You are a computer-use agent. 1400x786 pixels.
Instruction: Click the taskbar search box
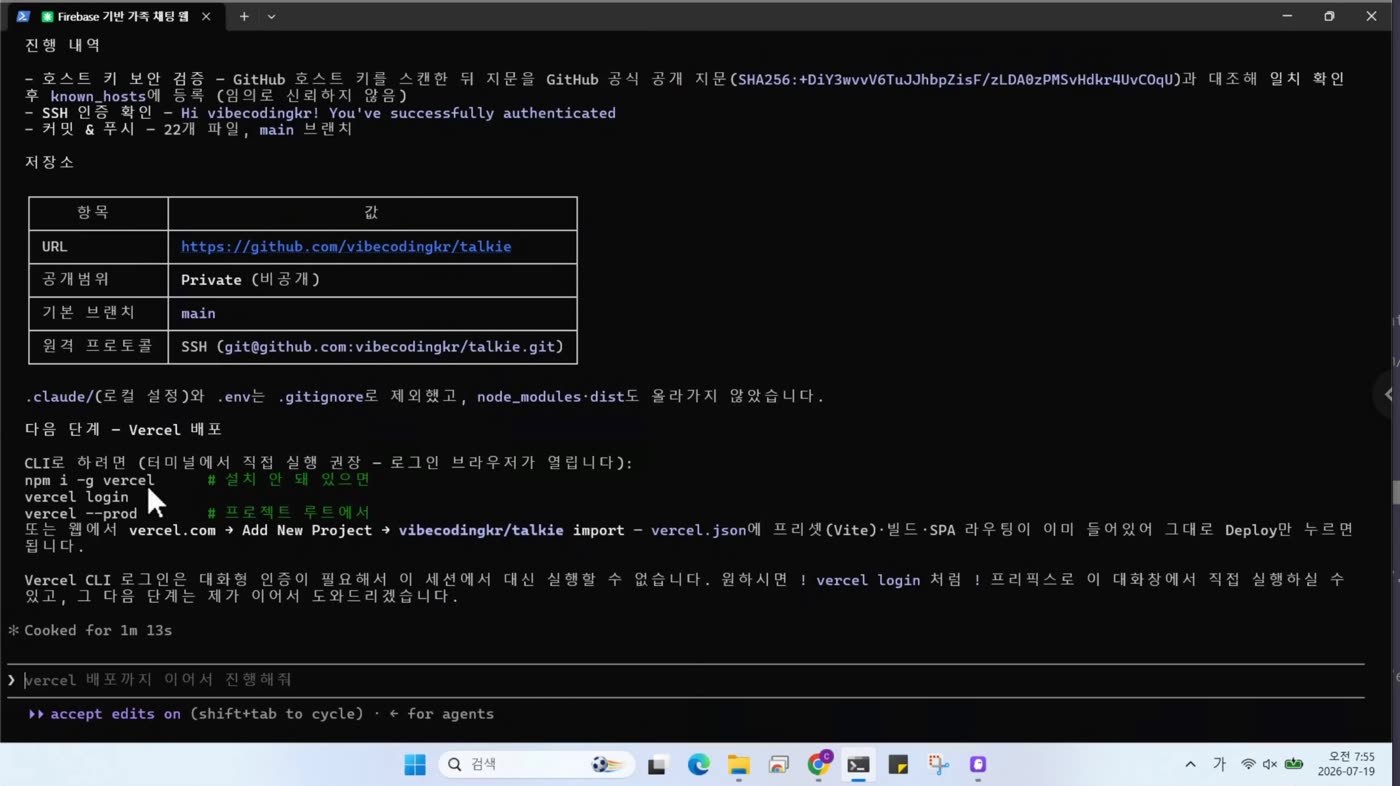coord(538,765)
